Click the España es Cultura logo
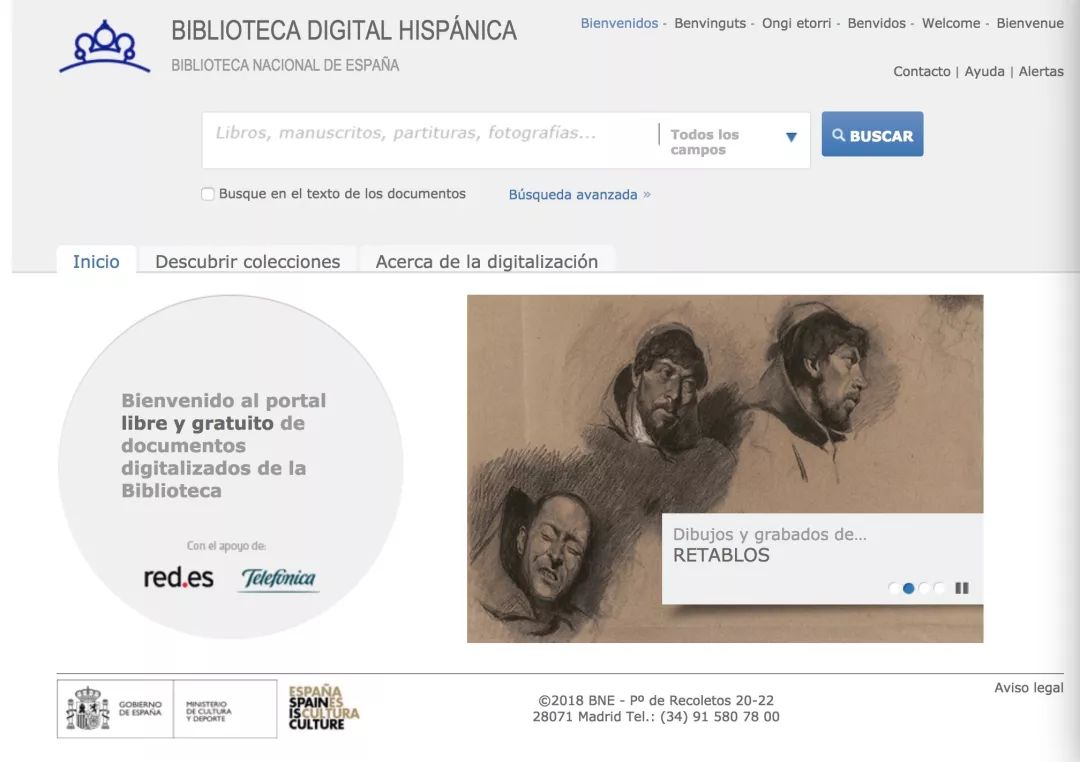 click(324, 708)
